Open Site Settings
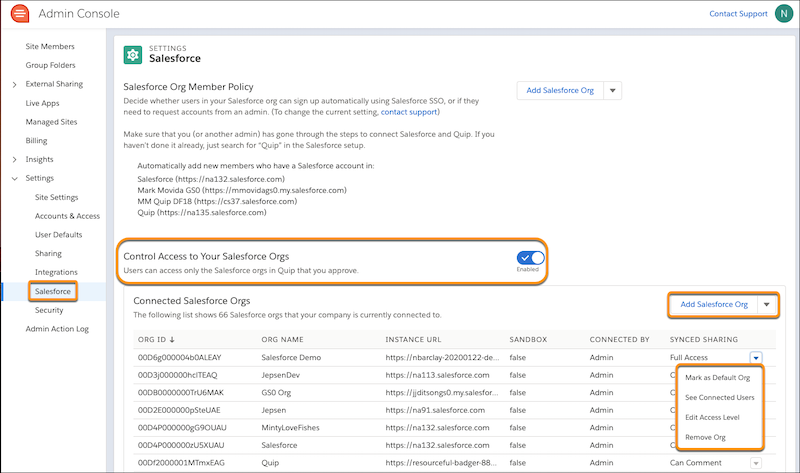Screen dimensions: 800x473 56,197
